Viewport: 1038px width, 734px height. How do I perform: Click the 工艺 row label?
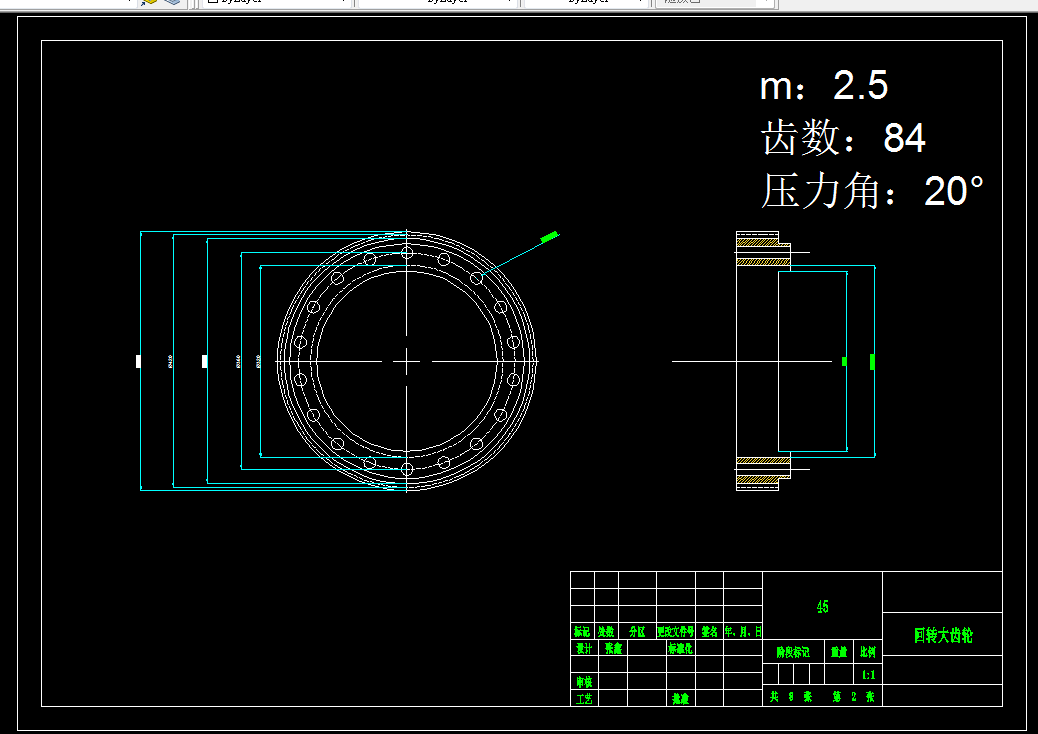584,698
